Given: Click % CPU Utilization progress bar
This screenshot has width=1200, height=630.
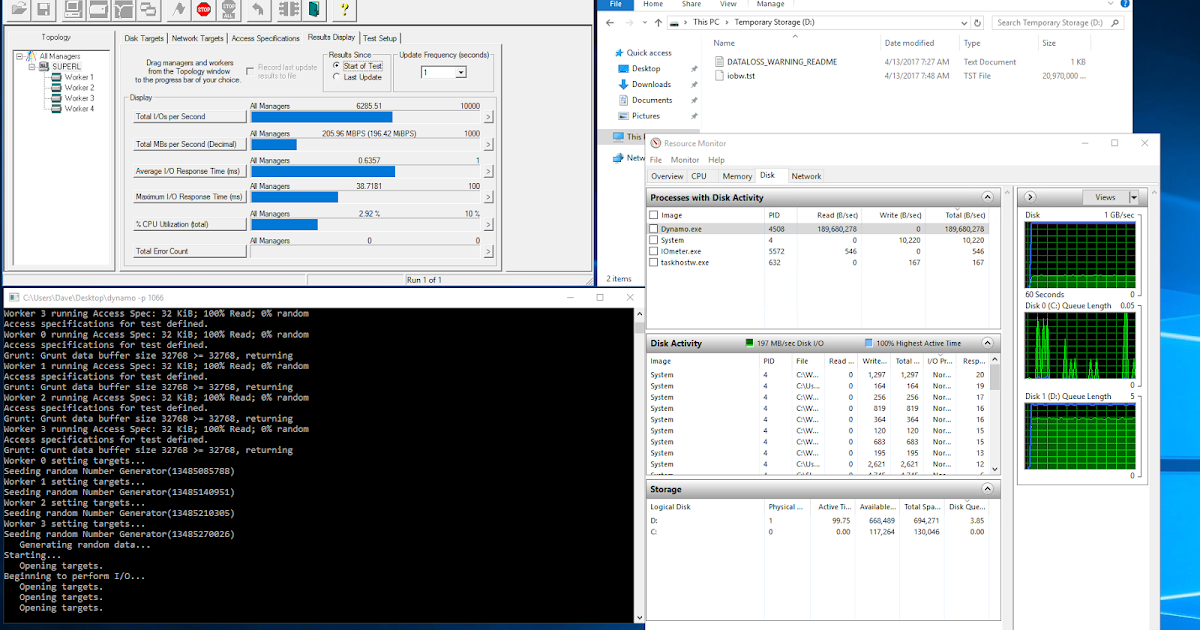Looking at the screenshot, I should click(365, 224).
